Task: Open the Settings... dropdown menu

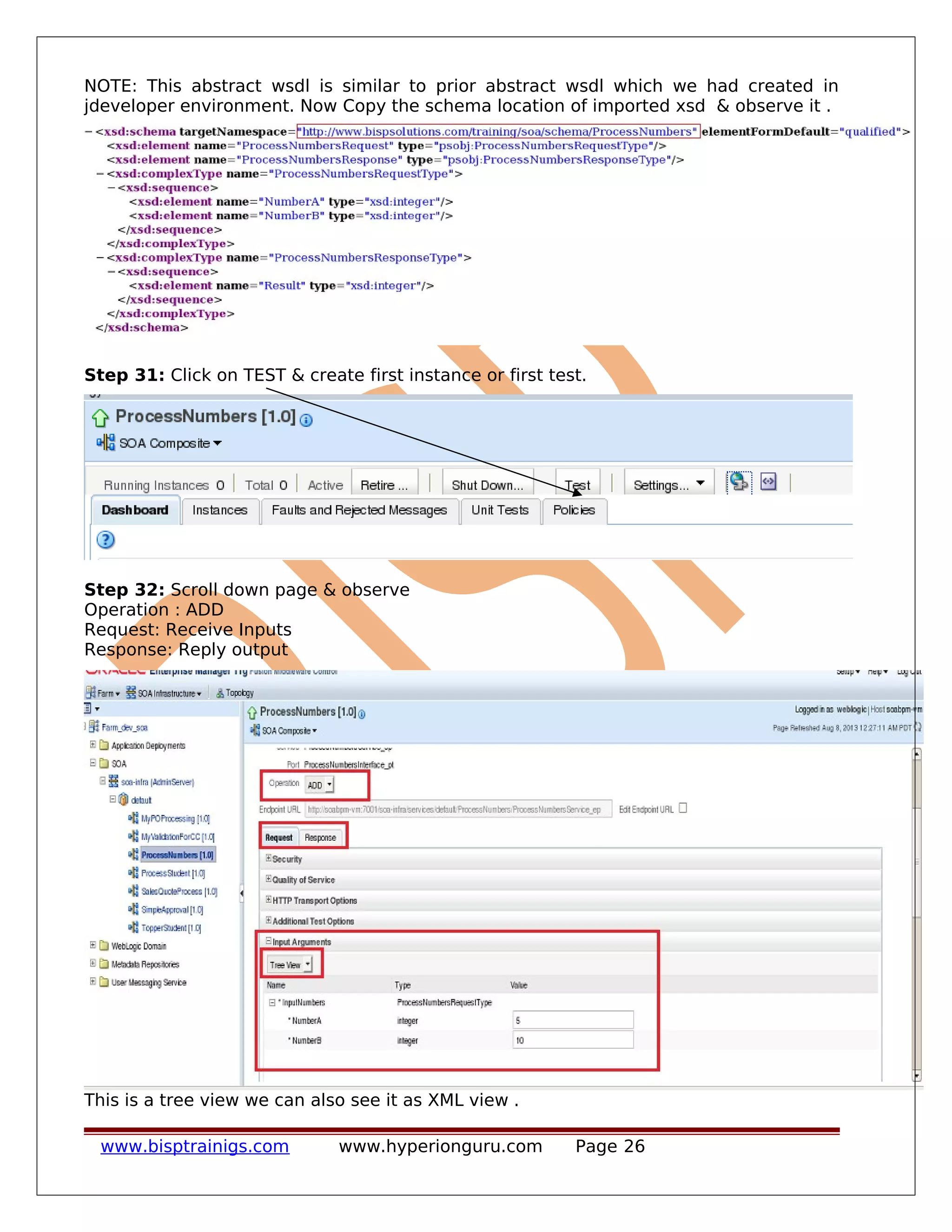Action: click(669, 484)
